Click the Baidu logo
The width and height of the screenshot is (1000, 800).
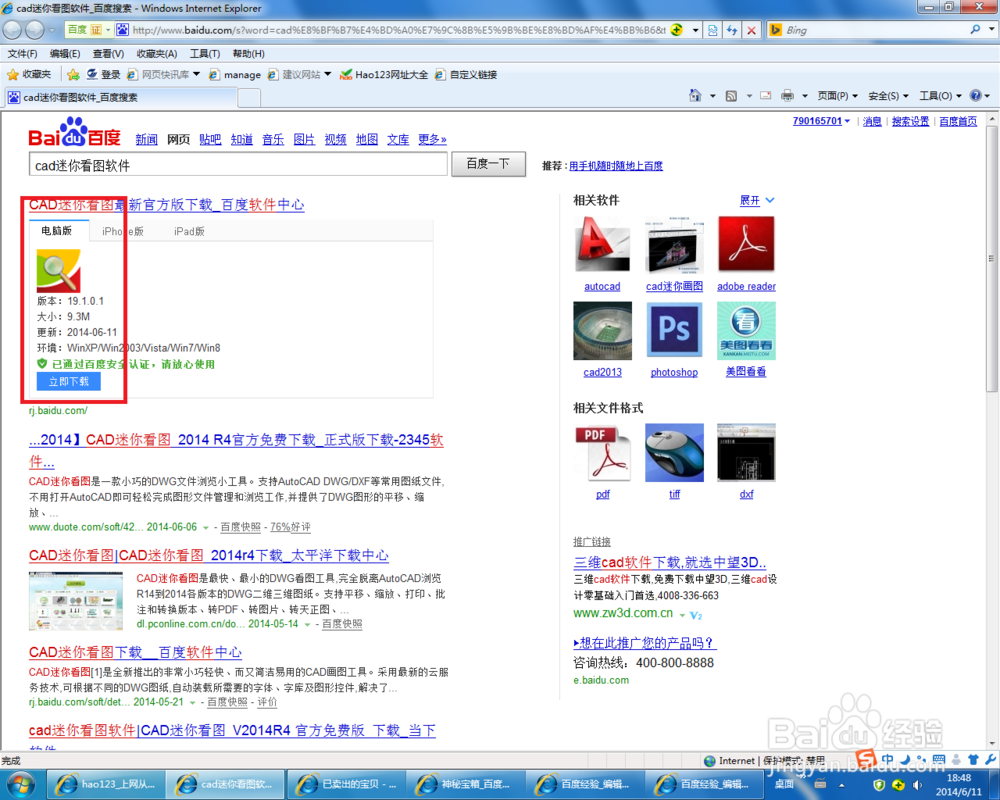pyautogui.click(x=75, y=132)
